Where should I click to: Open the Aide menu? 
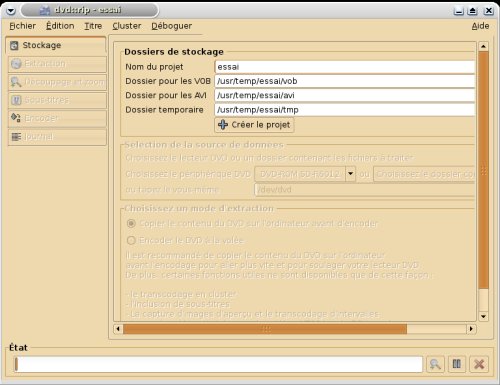[x=480, y=26]
